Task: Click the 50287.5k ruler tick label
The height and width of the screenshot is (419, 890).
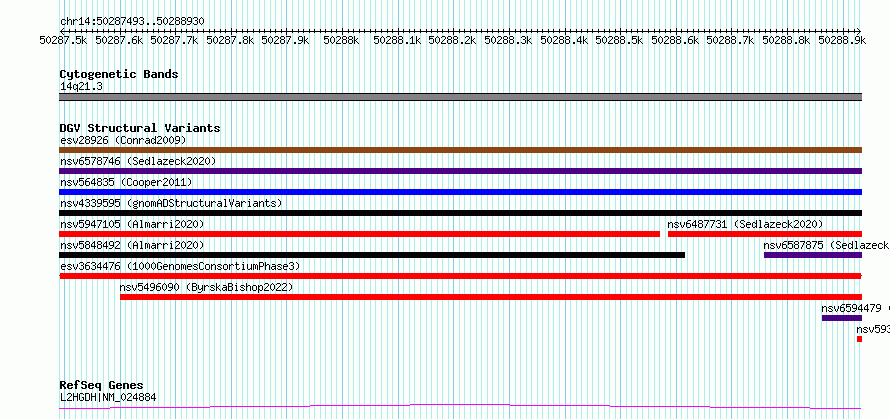Action: pos(63,40)
